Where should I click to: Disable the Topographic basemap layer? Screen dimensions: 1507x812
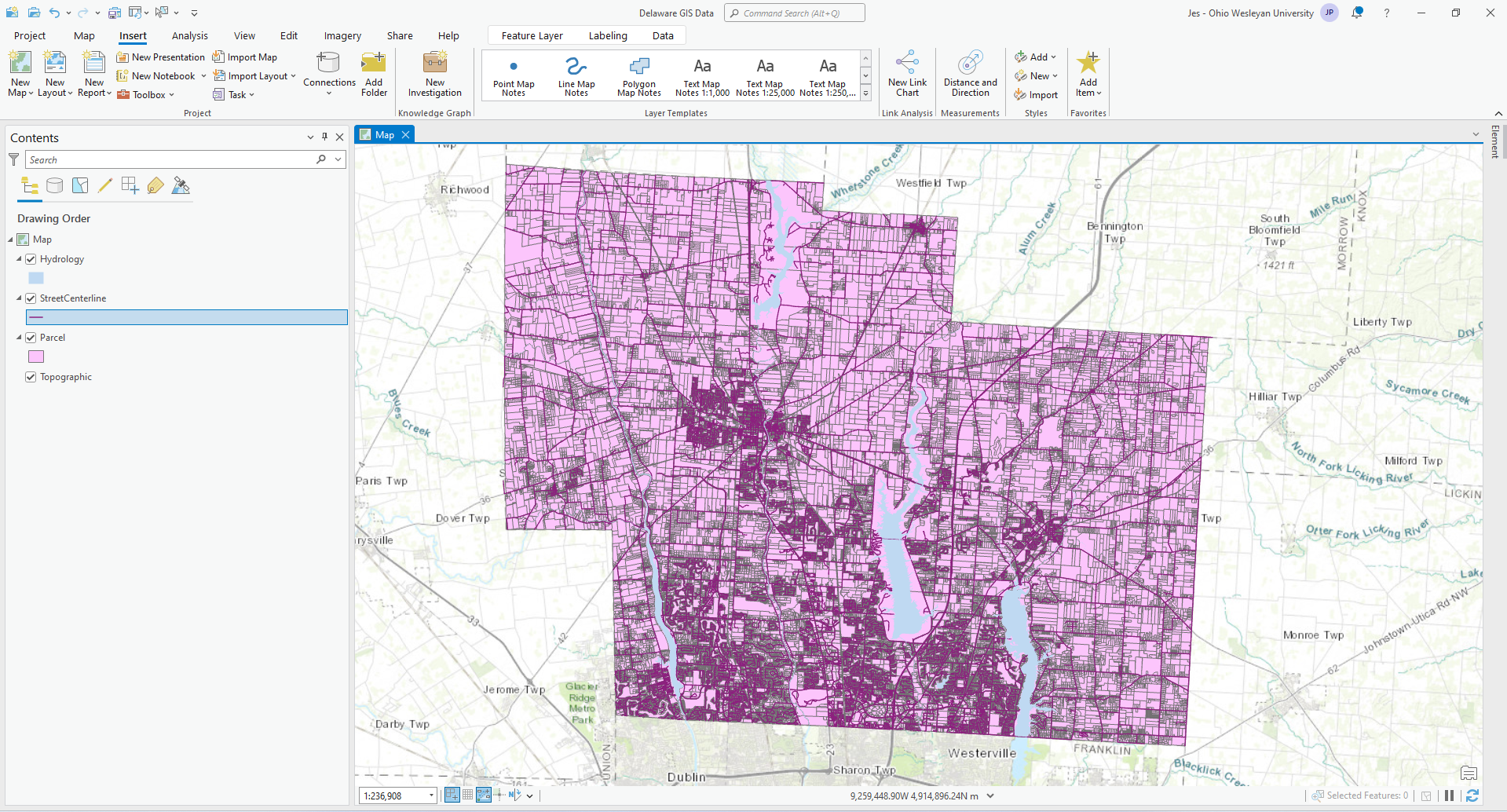[x=31, y=377]
